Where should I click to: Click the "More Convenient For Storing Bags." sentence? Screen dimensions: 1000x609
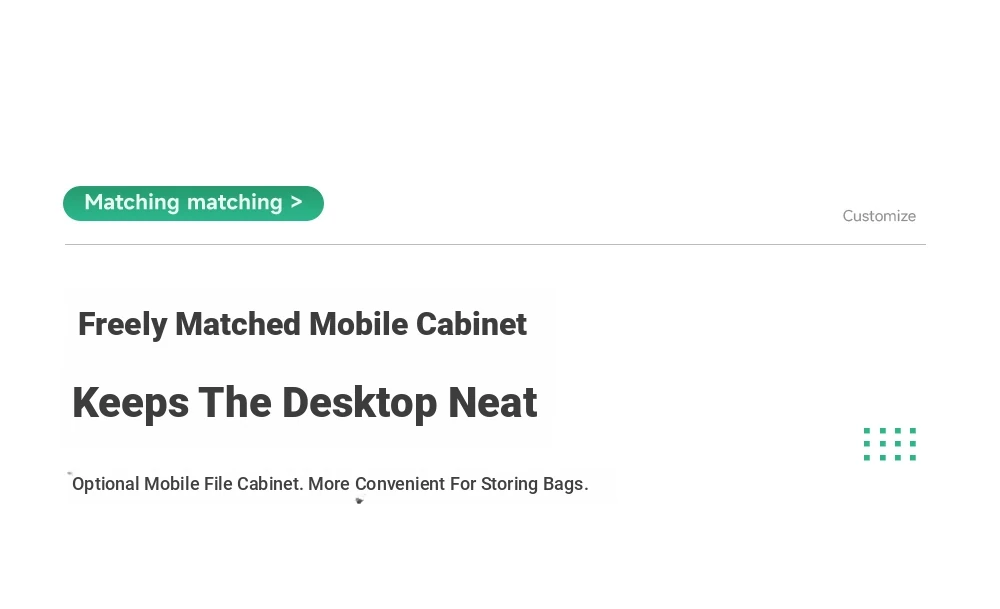click(448, 484)
